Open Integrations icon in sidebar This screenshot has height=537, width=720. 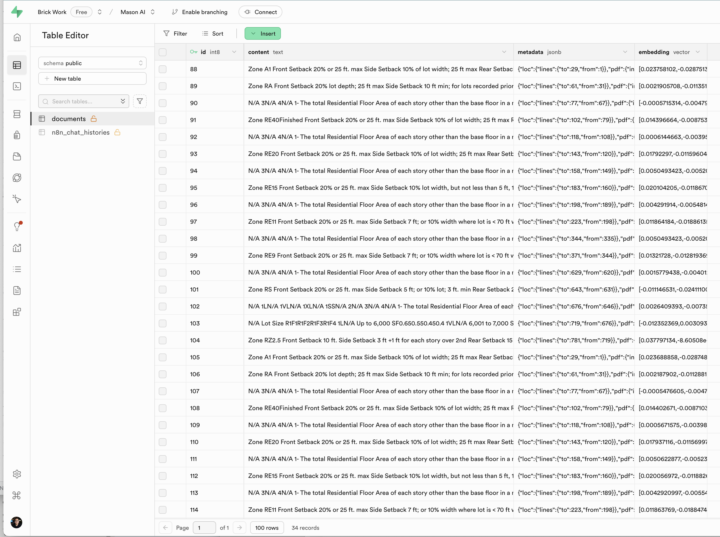pyautogui.click(x=17, y=312)
